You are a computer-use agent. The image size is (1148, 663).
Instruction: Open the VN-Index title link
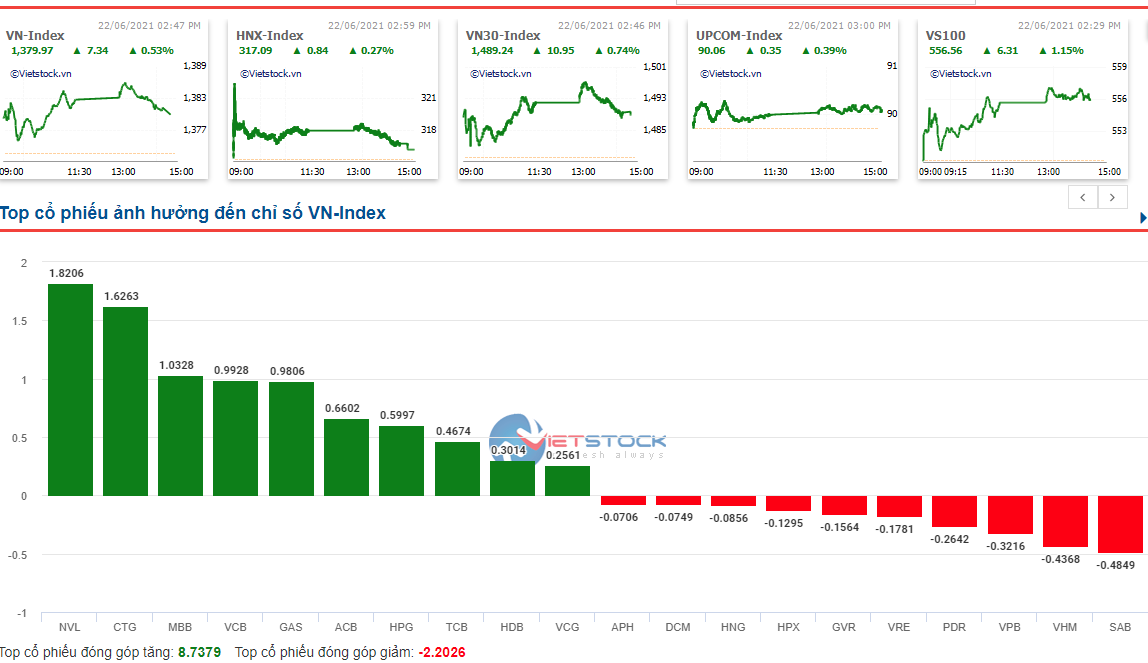35,35
